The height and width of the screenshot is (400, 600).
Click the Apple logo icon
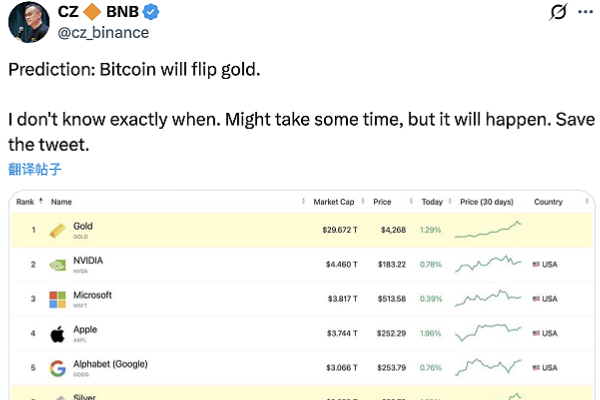pyautogui.click(x=58, y=334)
